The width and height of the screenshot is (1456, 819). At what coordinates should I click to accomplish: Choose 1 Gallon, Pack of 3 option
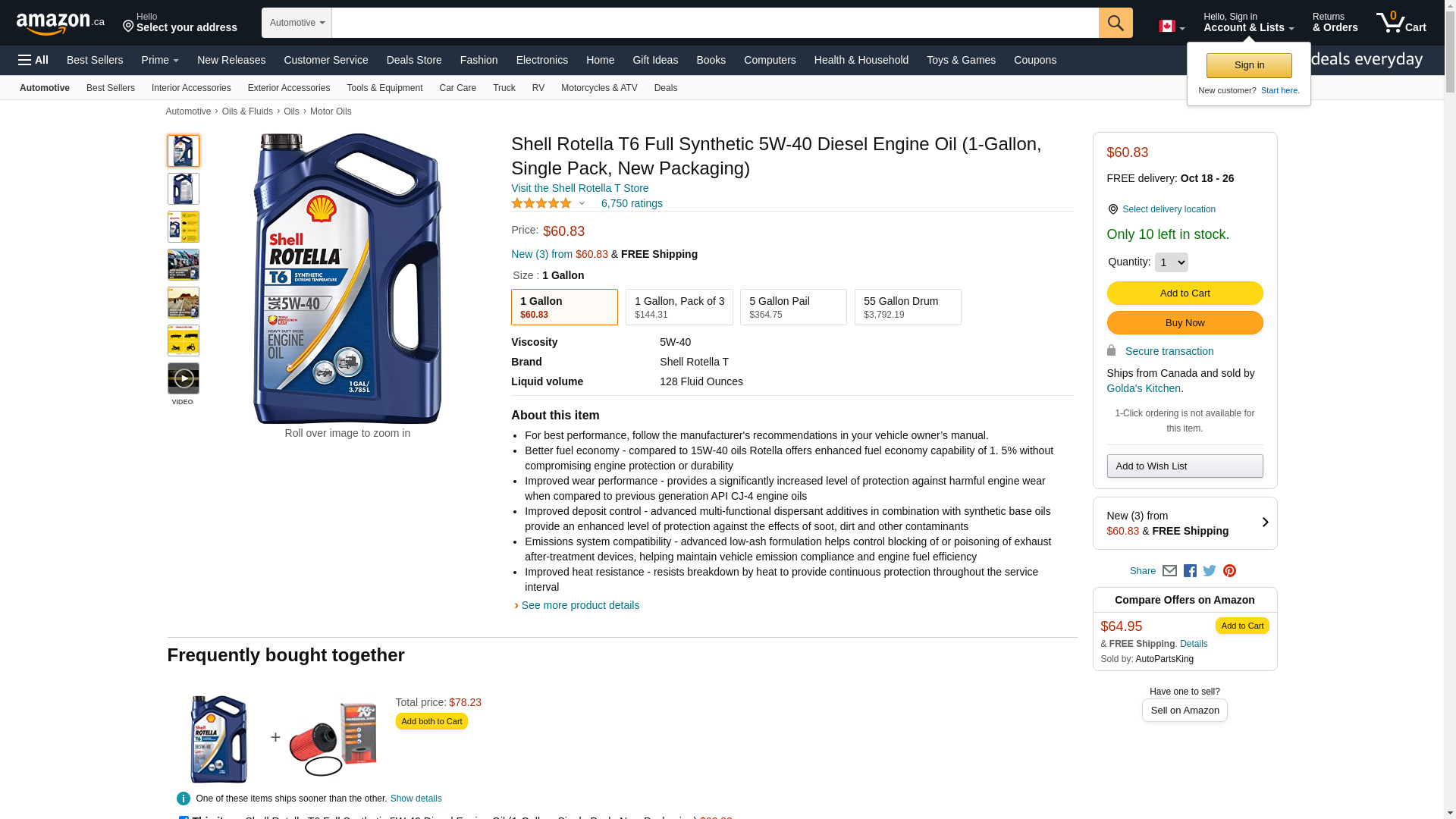point(679,307)
